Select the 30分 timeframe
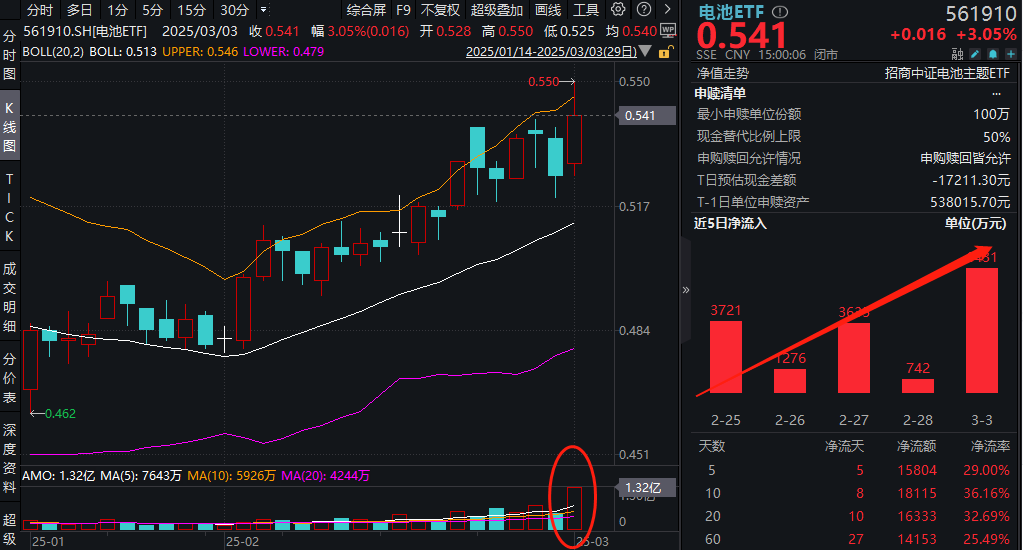 coord(234,10)
